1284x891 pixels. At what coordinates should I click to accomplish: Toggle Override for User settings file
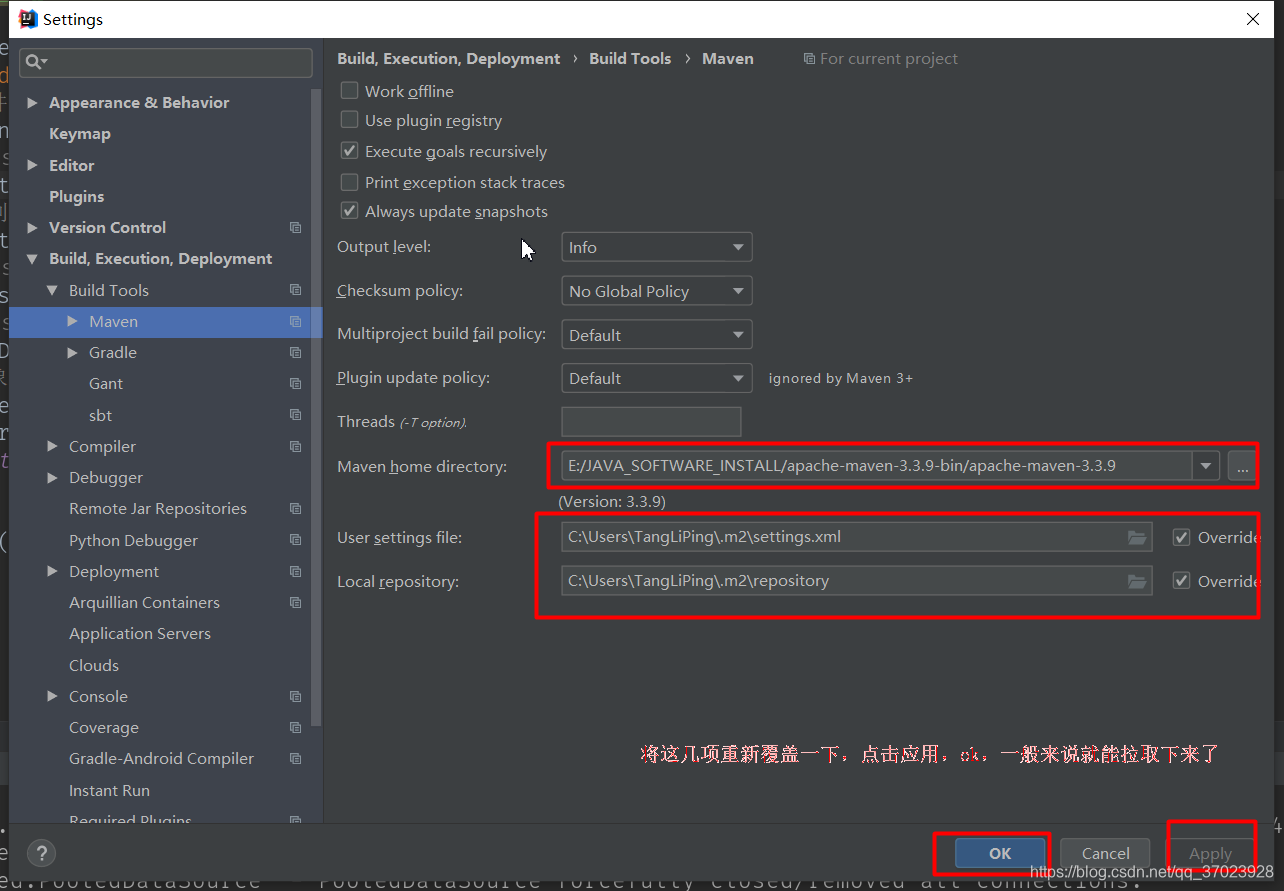pyautogui.click(x=1181, y=537)
